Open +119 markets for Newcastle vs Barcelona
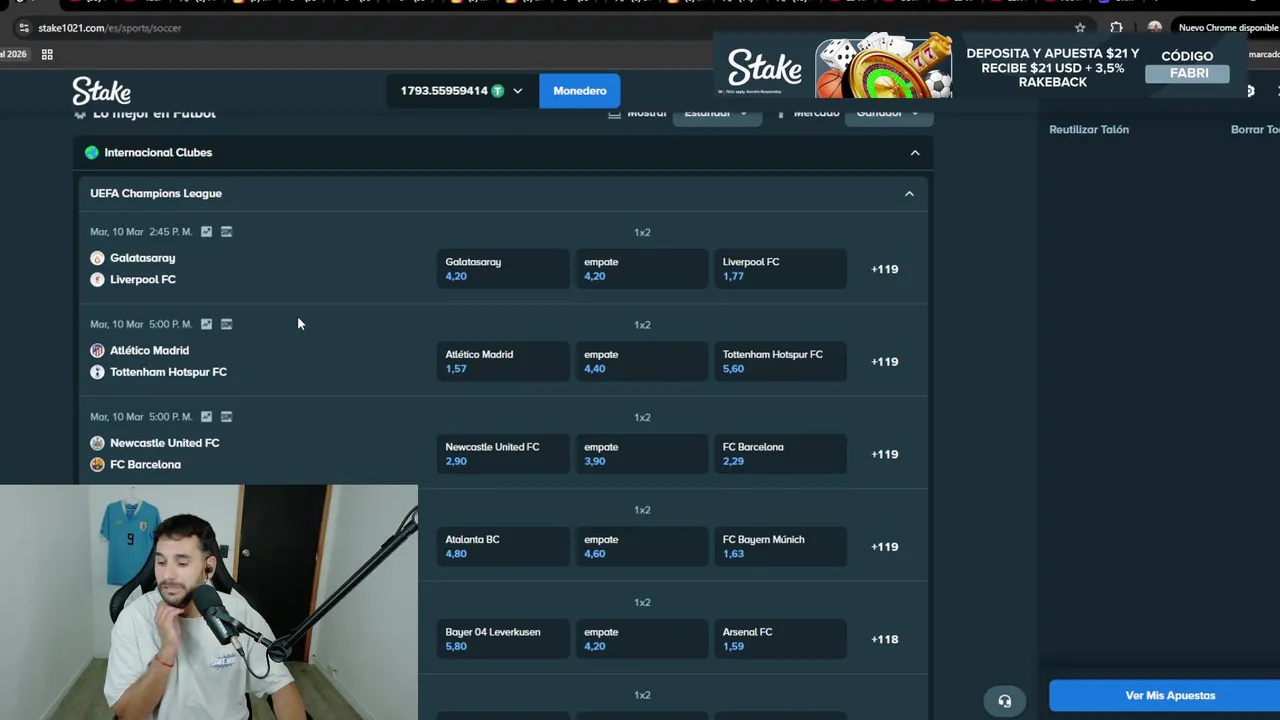The height and width of the screenshot is (720, 1280). click(885, 454)
